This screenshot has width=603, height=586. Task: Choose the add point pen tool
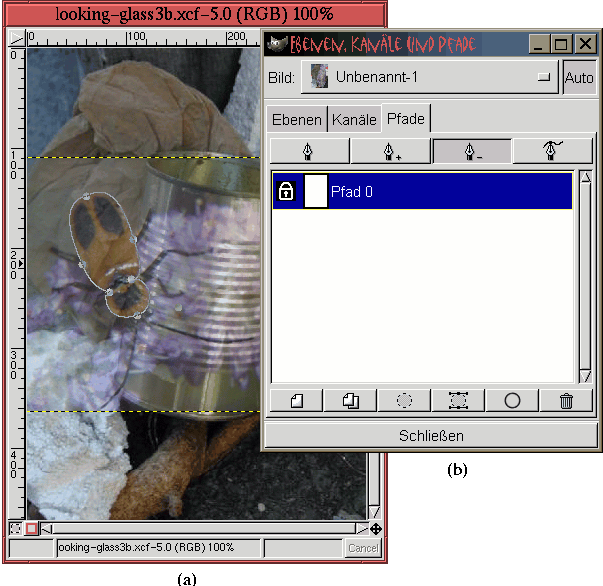390,150
